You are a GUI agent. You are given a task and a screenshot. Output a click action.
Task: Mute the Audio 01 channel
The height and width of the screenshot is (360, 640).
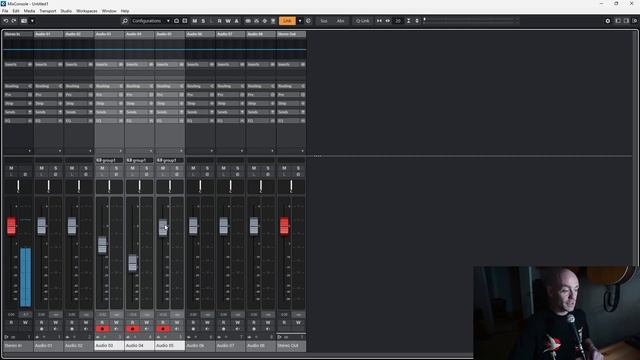[x=42, y=168]
